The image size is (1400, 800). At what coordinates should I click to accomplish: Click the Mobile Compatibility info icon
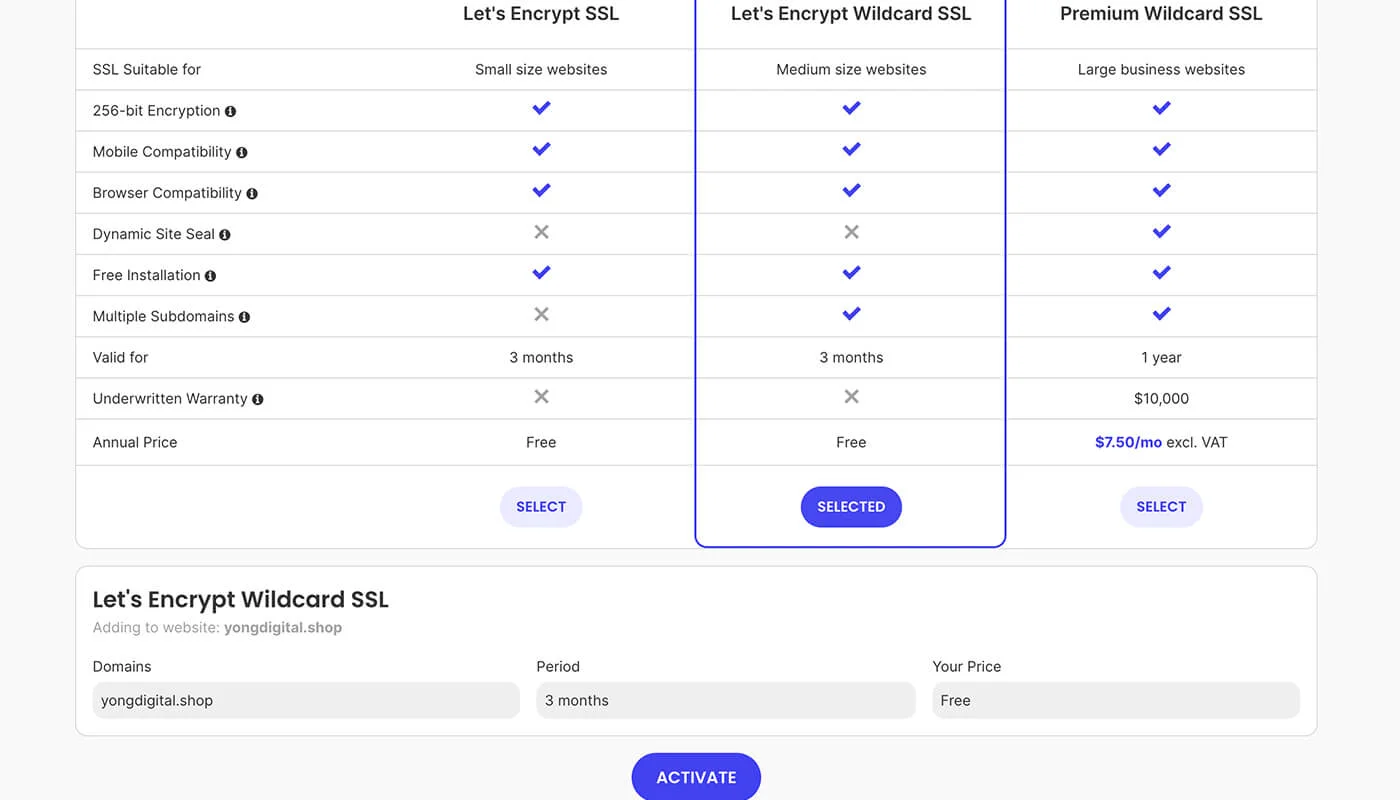point(240,152)
